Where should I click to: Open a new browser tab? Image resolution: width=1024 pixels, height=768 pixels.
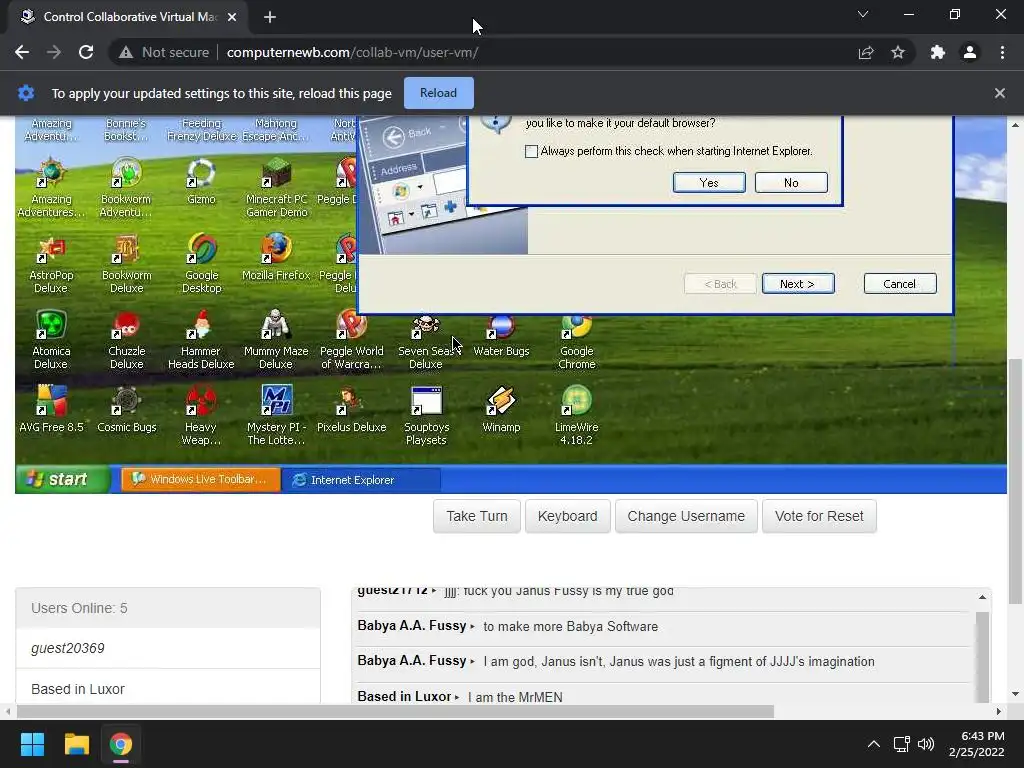coord(270,17)
